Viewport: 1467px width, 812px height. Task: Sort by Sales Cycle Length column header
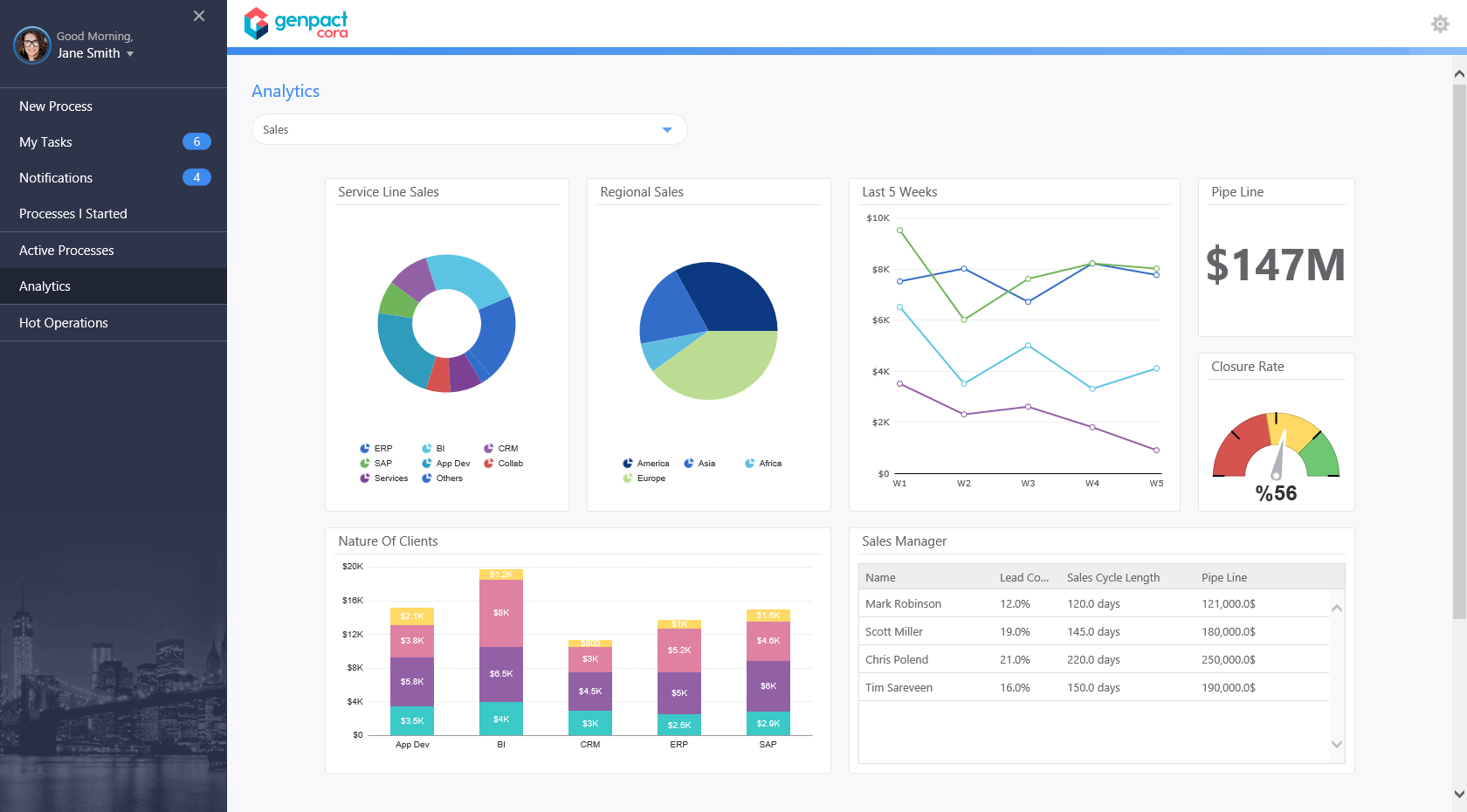pyautogui.click(x=1113, y=578)
